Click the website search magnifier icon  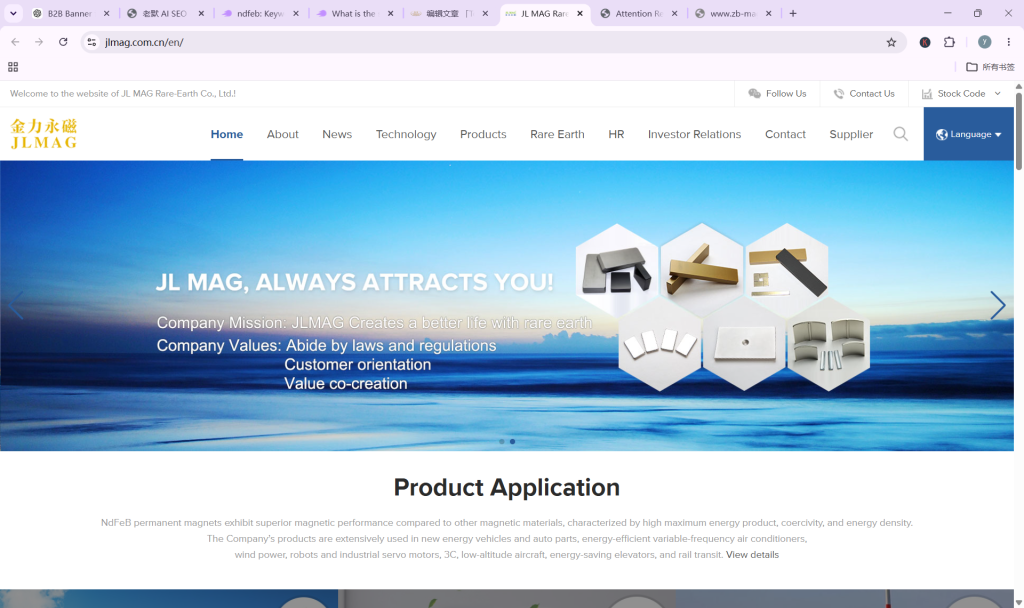tap(901, 134)
